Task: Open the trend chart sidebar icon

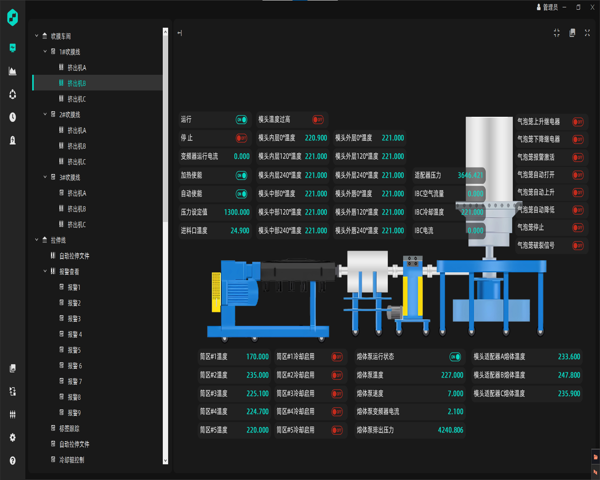Action: coord(12,71)
